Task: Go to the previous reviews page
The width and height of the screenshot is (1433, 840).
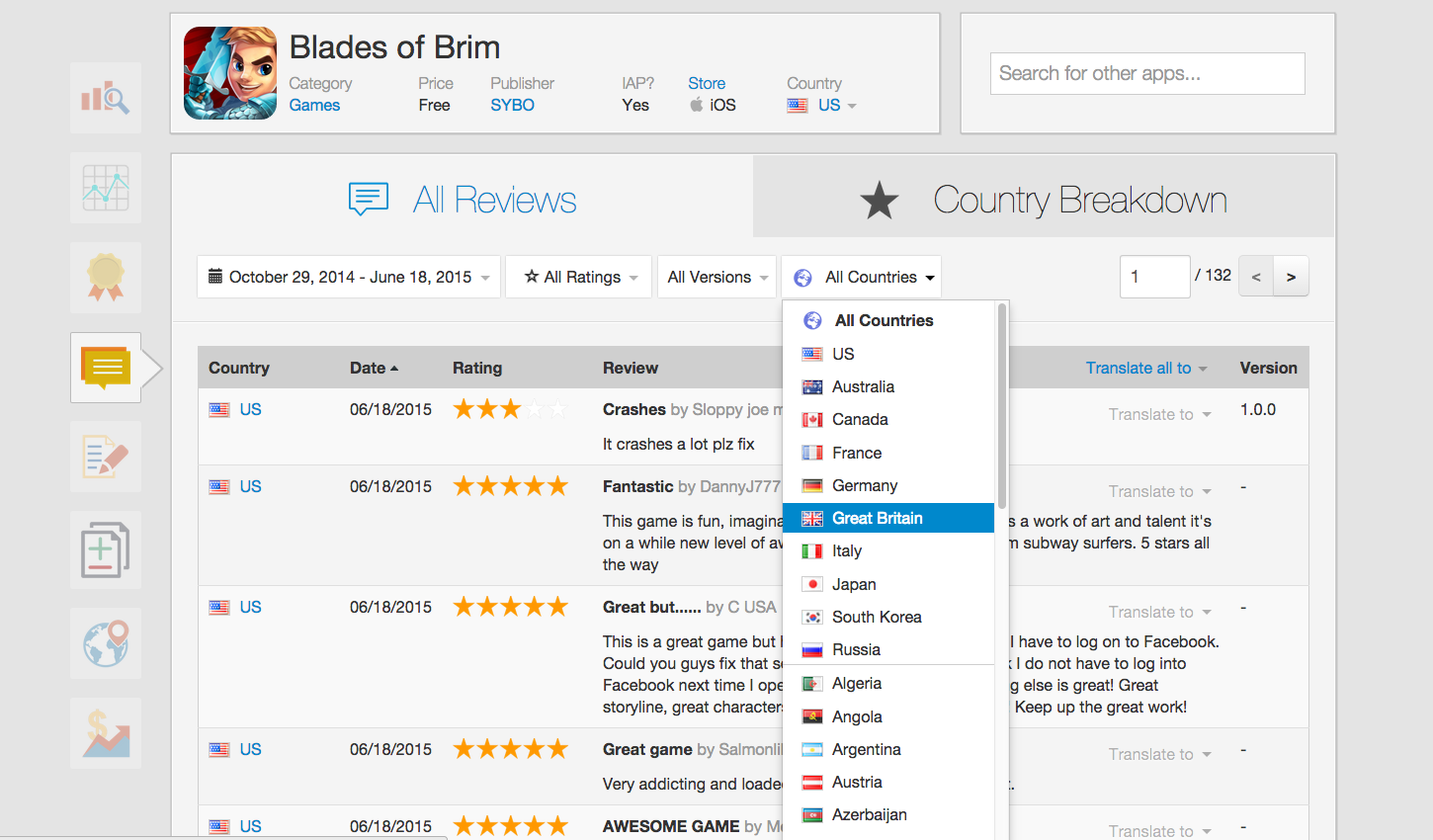Action: coord(1256,277)
